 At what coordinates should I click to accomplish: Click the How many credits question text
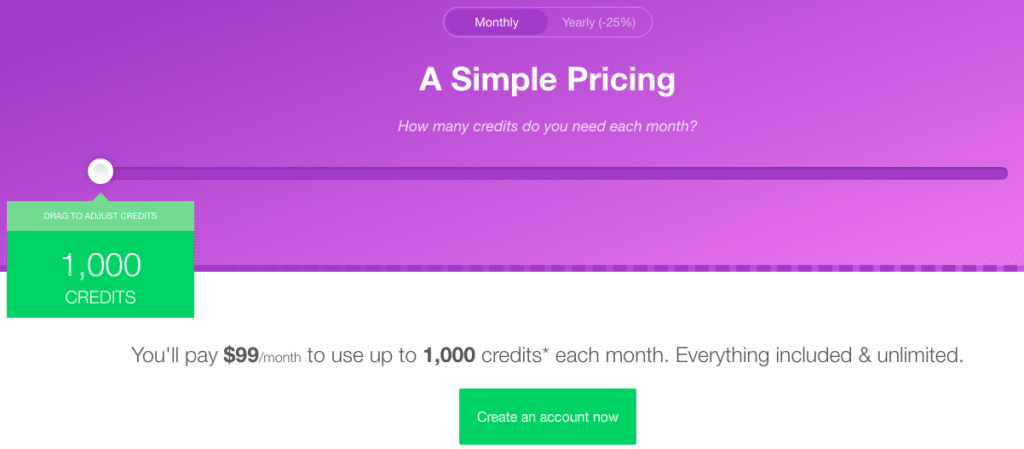pos(547,126)
